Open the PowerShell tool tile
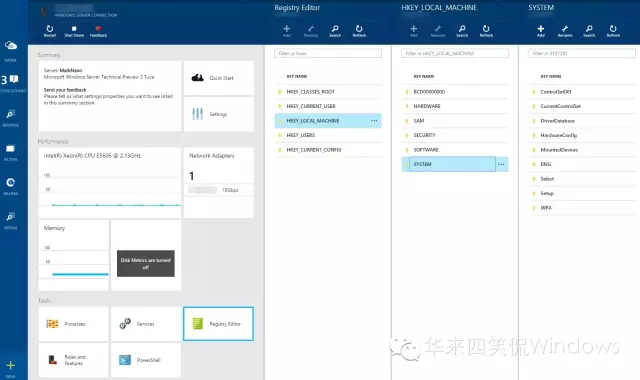This screenshot has width=640, height=380. pyautogui.click(x=146, y=360)
